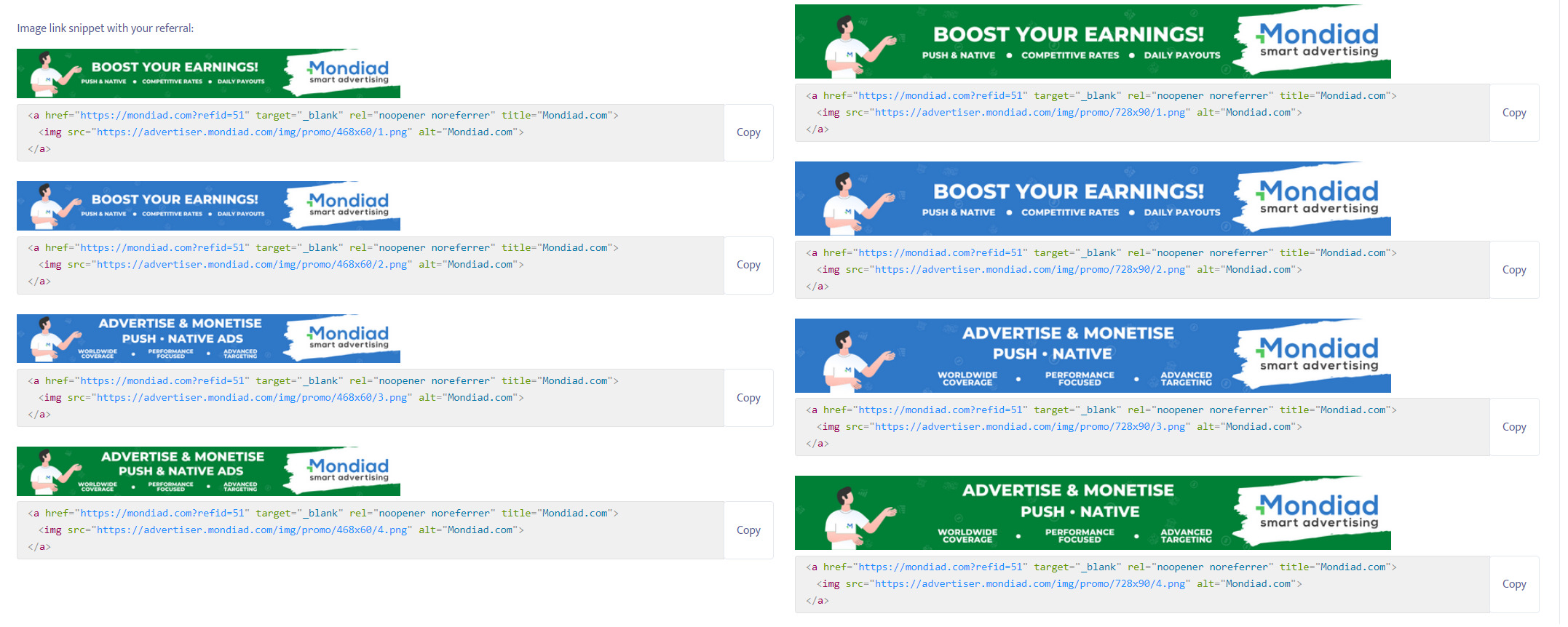
Task: Copy the 728x90/4.png banner snippet
Action: pos(1513,584)
